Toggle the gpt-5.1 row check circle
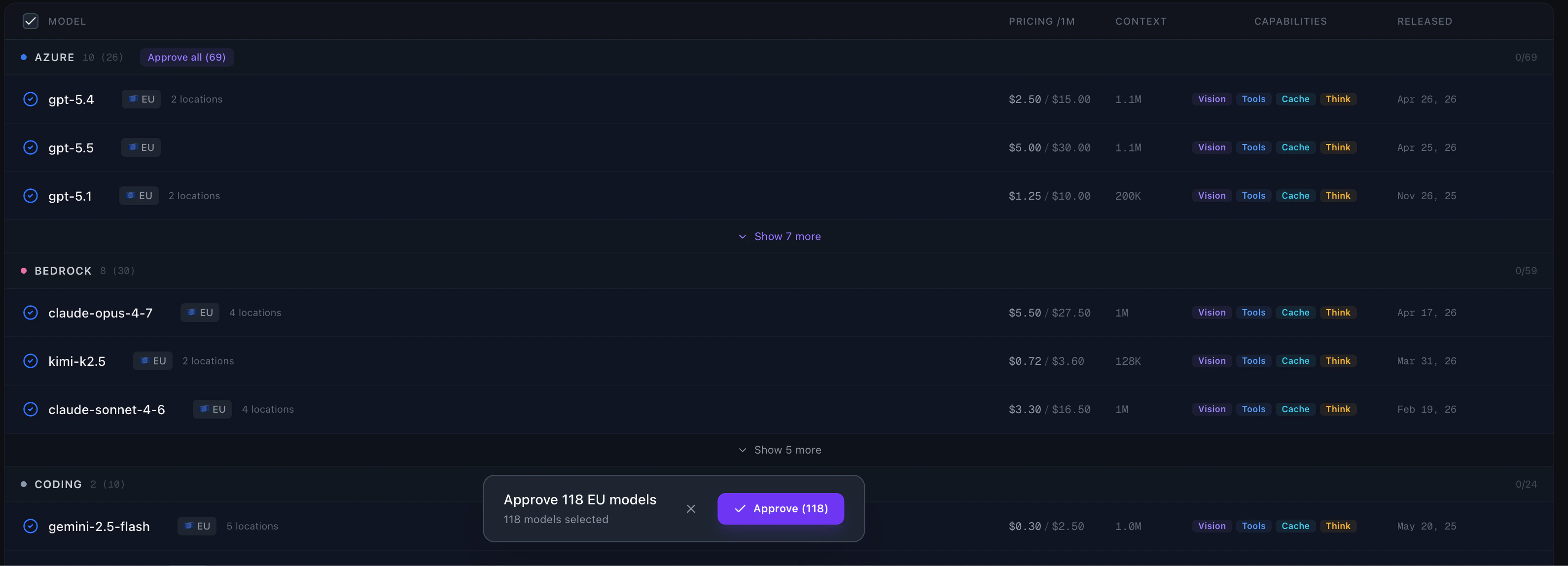 [x=31, y=195]
